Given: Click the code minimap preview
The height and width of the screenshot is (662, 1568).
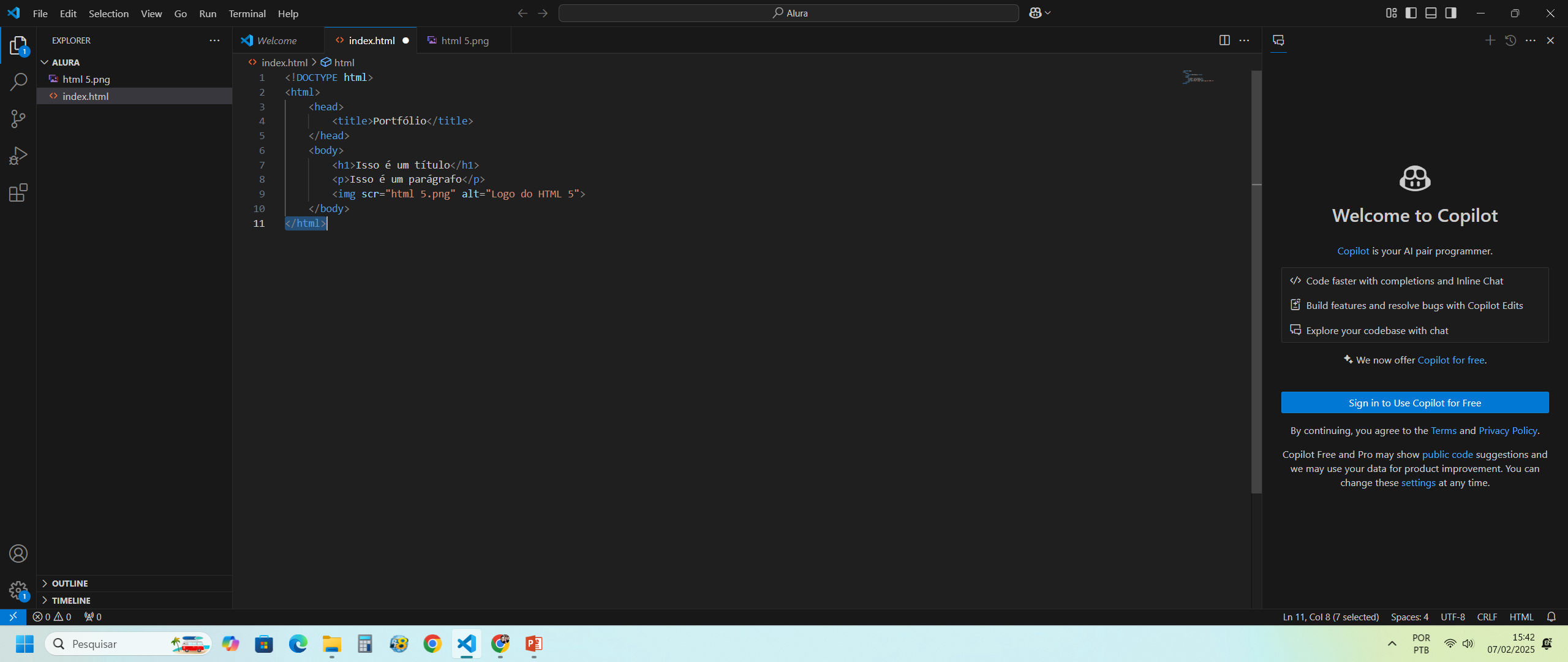Looking at the screenshot, I should [1198, 77].
